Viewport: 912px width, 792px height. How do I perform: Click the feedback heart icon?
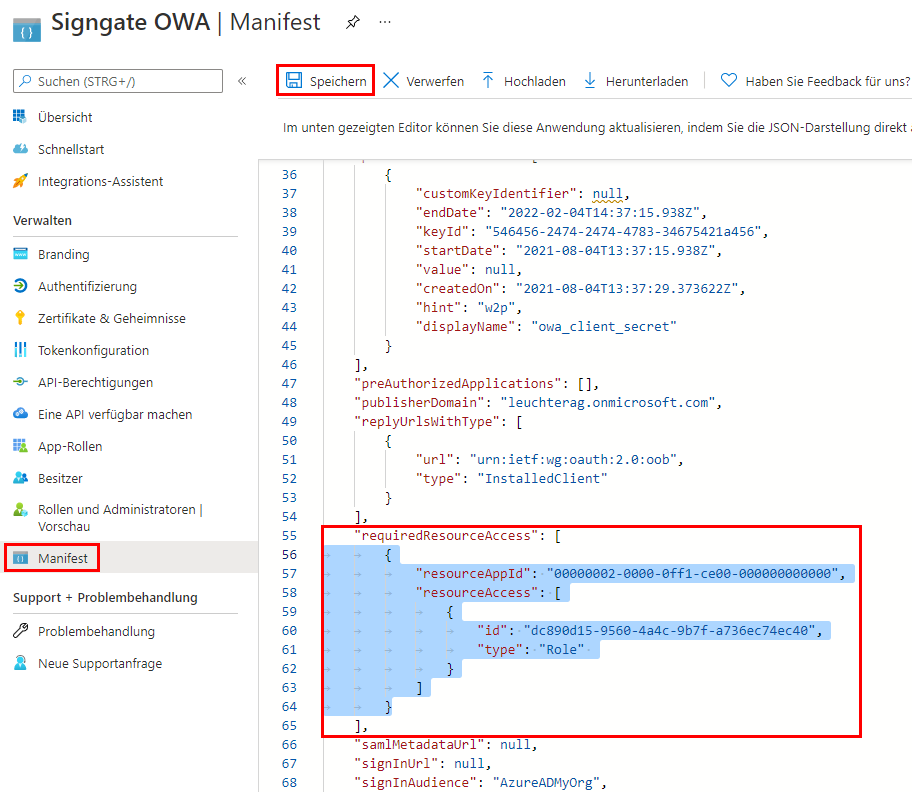coord(729,80)
